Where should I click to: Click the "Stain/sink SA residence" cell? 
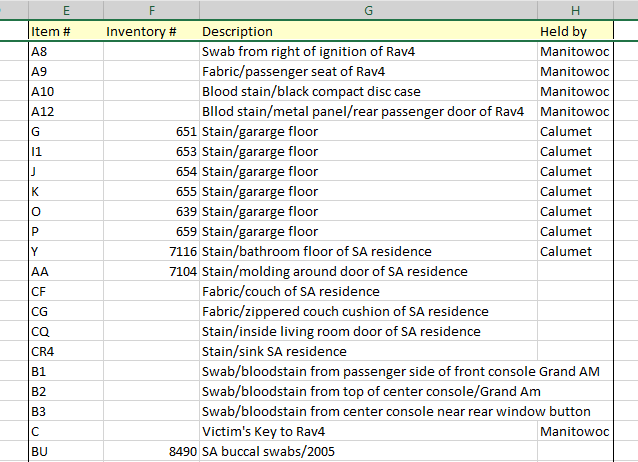pyautogui.click(x=368, y=351)
